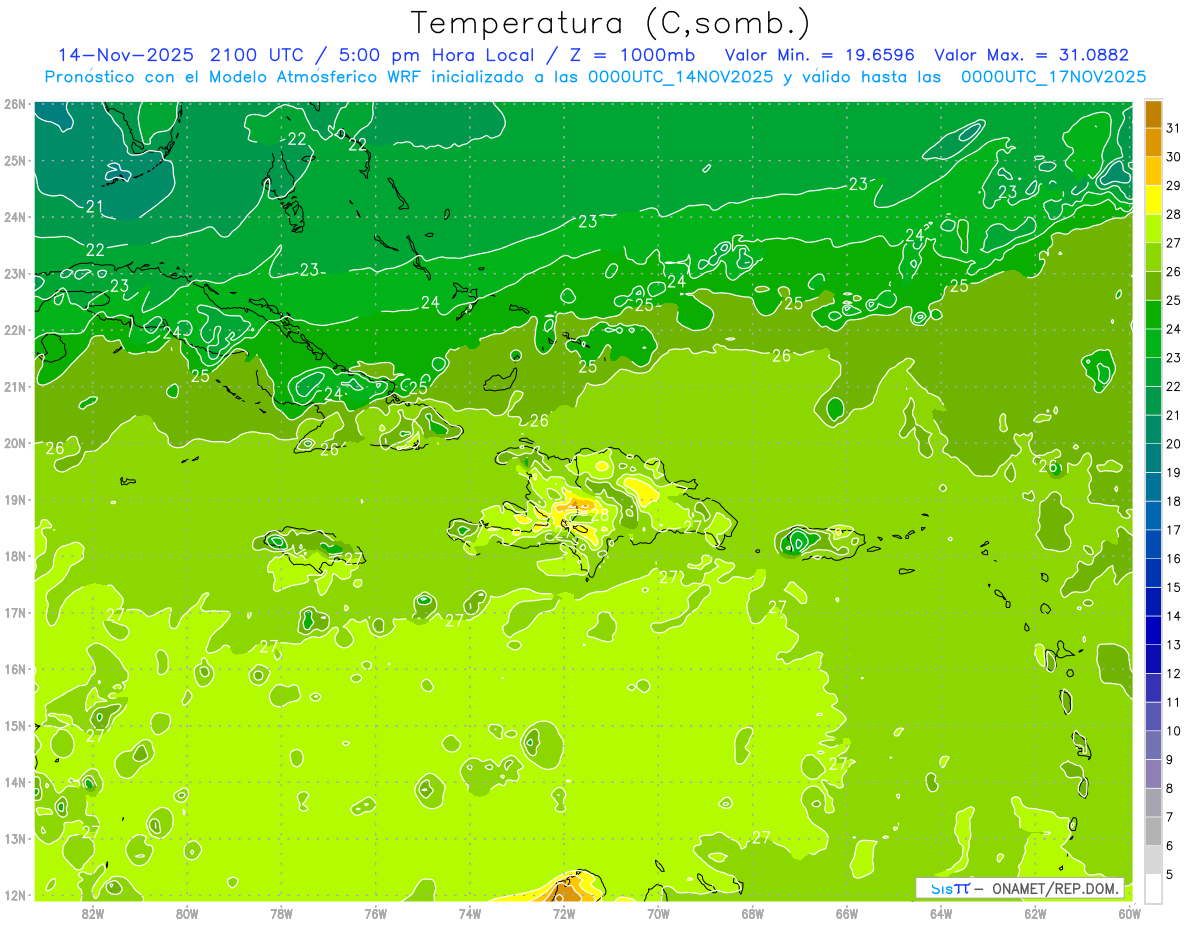Click the "15N" latitude axis label

15,726
